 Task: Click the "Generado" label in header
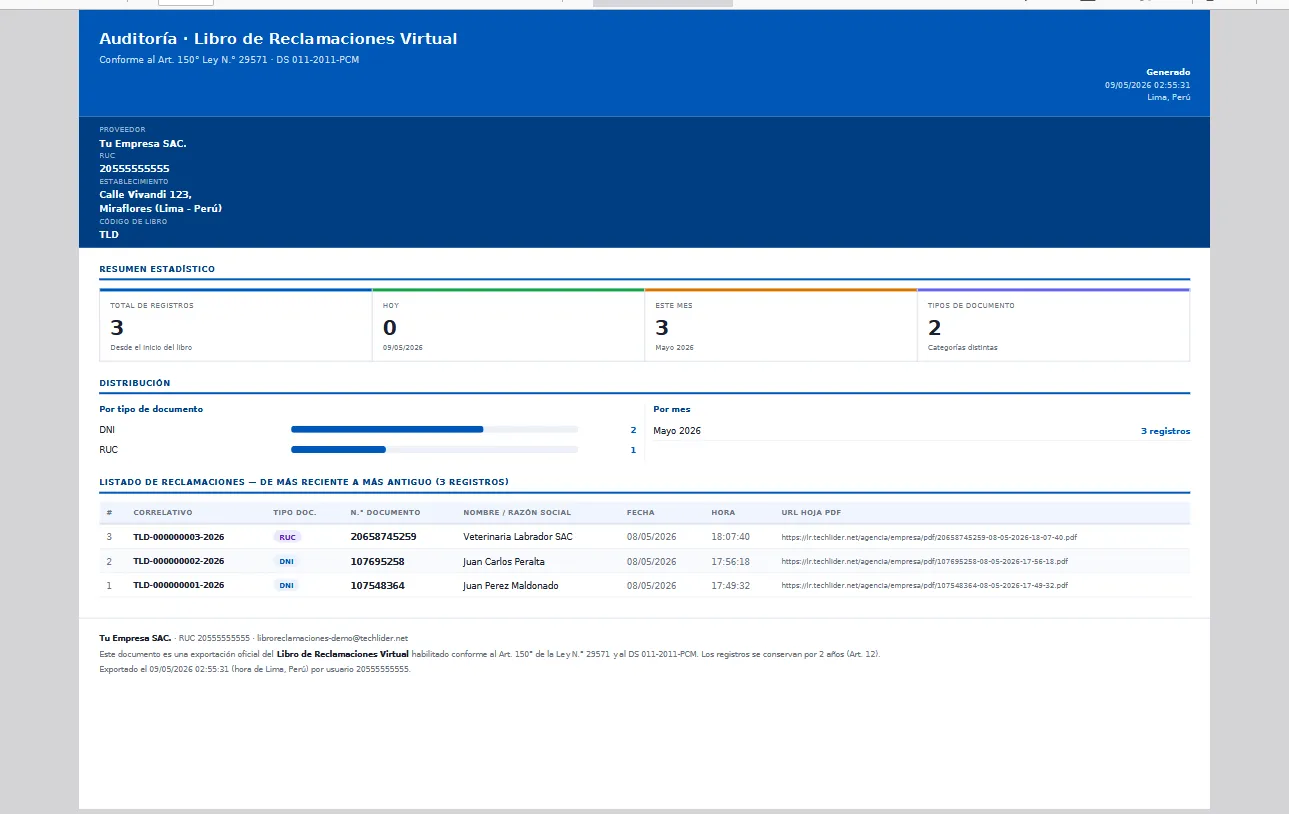tap(1168, 72)
